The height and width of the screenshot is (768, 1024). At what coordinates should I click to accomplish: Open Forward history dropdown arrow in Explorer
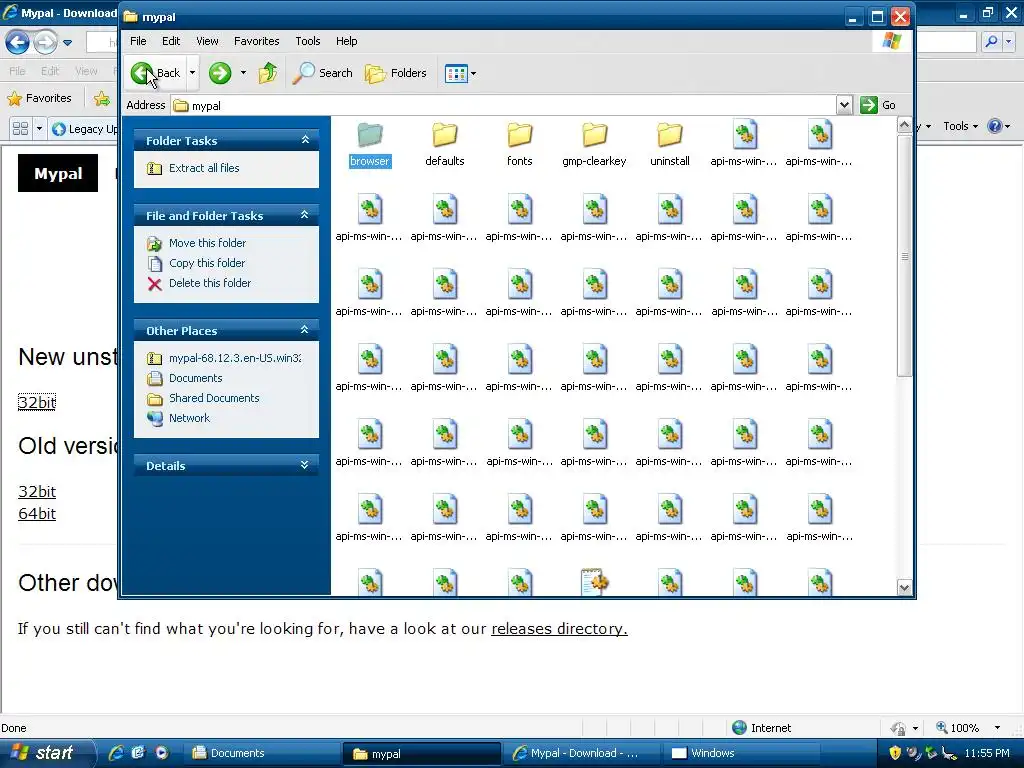click(x=243, y=73)
